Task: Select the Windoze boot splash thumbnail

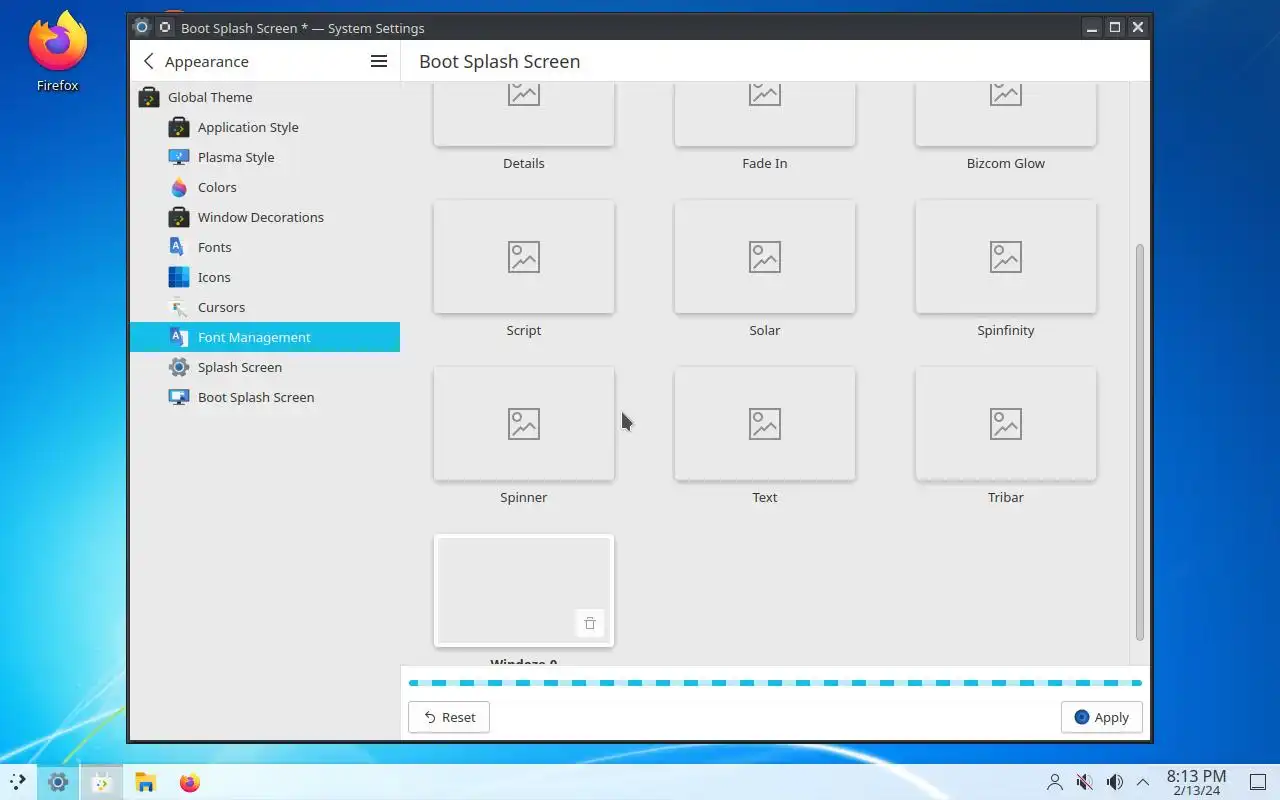Action: (524, 591)
